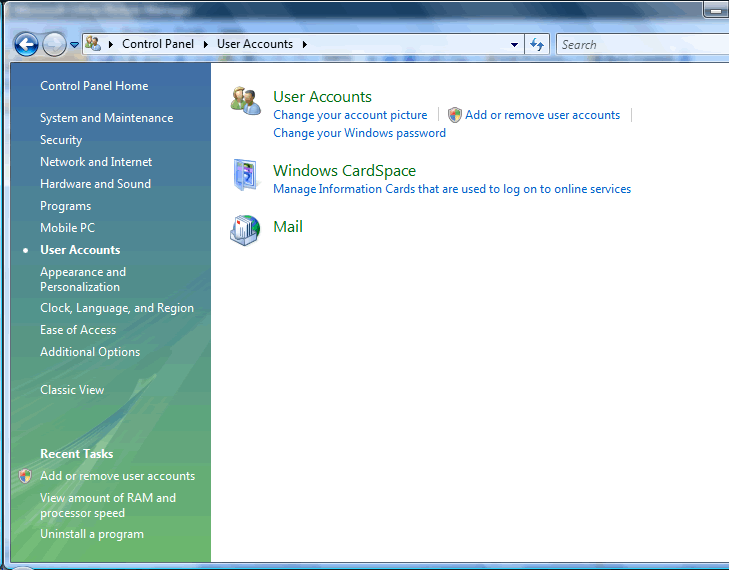The height and width of the screenshot is (570, 729).
Task: Click the Refresh button beside address bar
Action: point(538,44)
